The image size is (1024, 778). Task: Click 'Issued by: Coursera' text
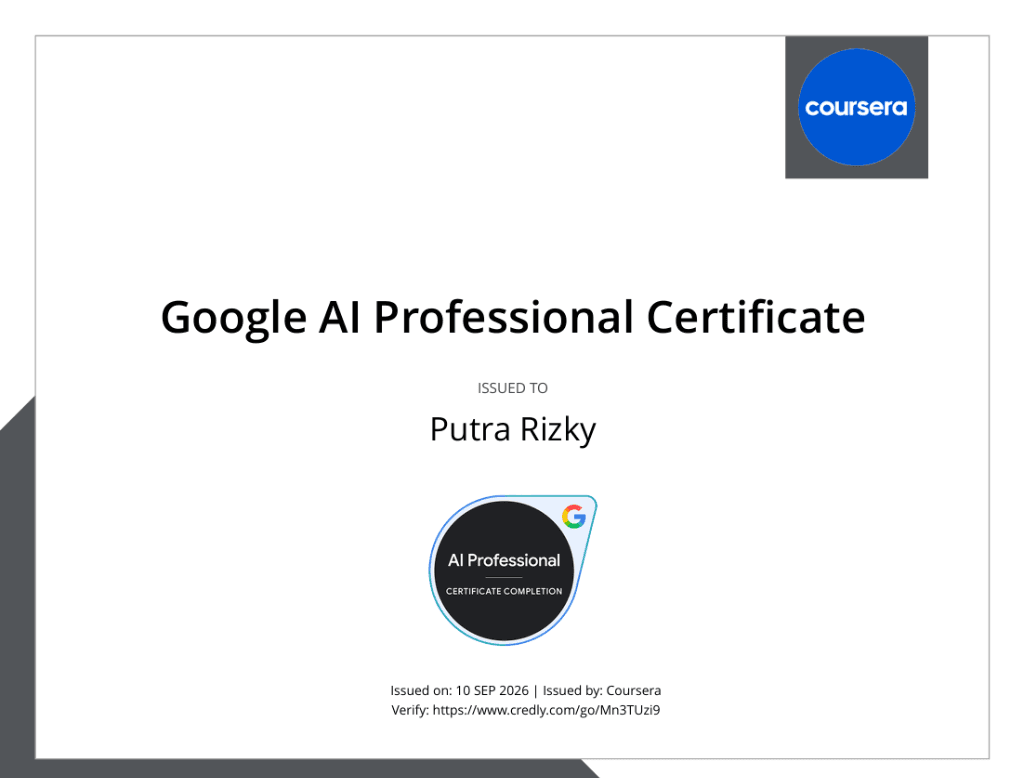click(601, 690)
